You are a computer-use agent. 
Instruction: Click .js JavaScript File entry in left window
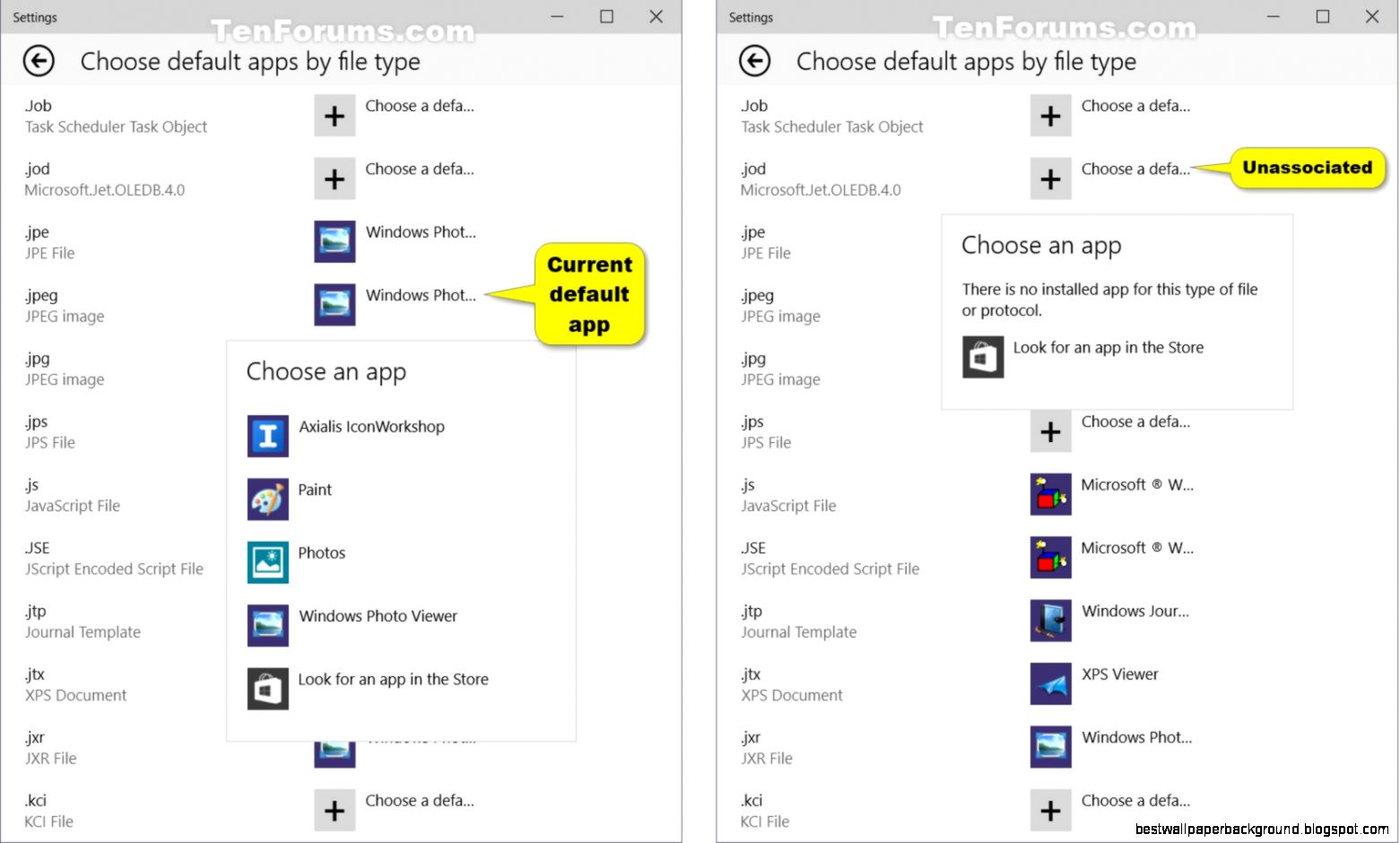73,495
